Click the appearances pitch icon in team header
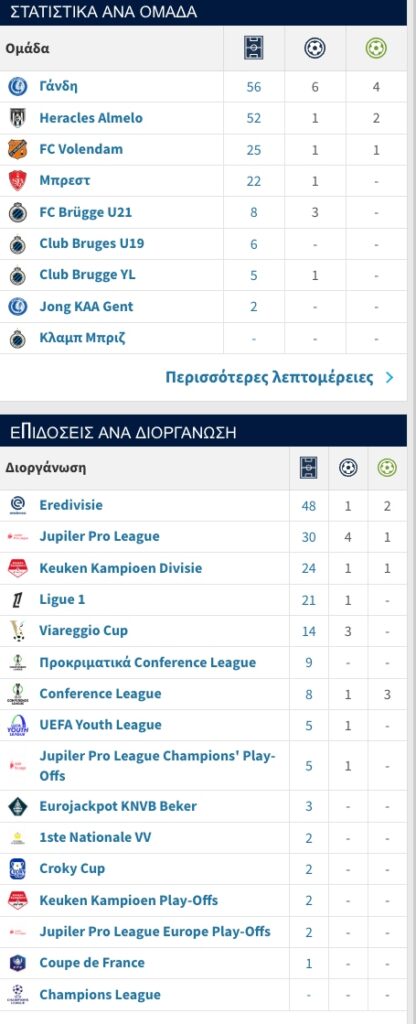This screenshot has height=1024, width=416. coord(254,48)
